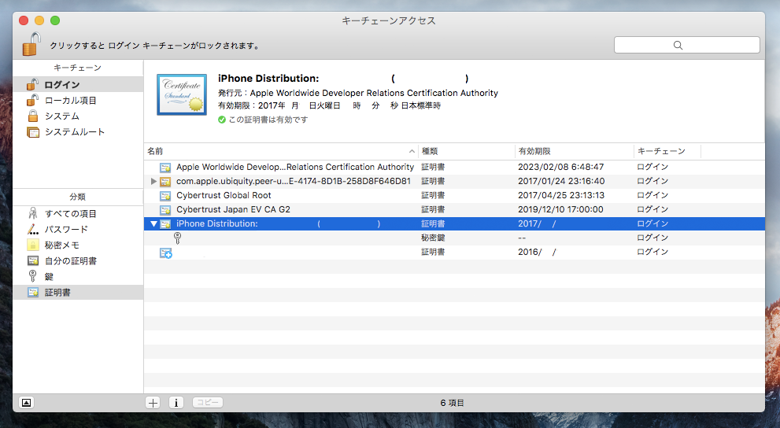This screenshot has width=780, height=428.
Task: Click the すべての項目 category icon
Action: (x=33, y=214)
